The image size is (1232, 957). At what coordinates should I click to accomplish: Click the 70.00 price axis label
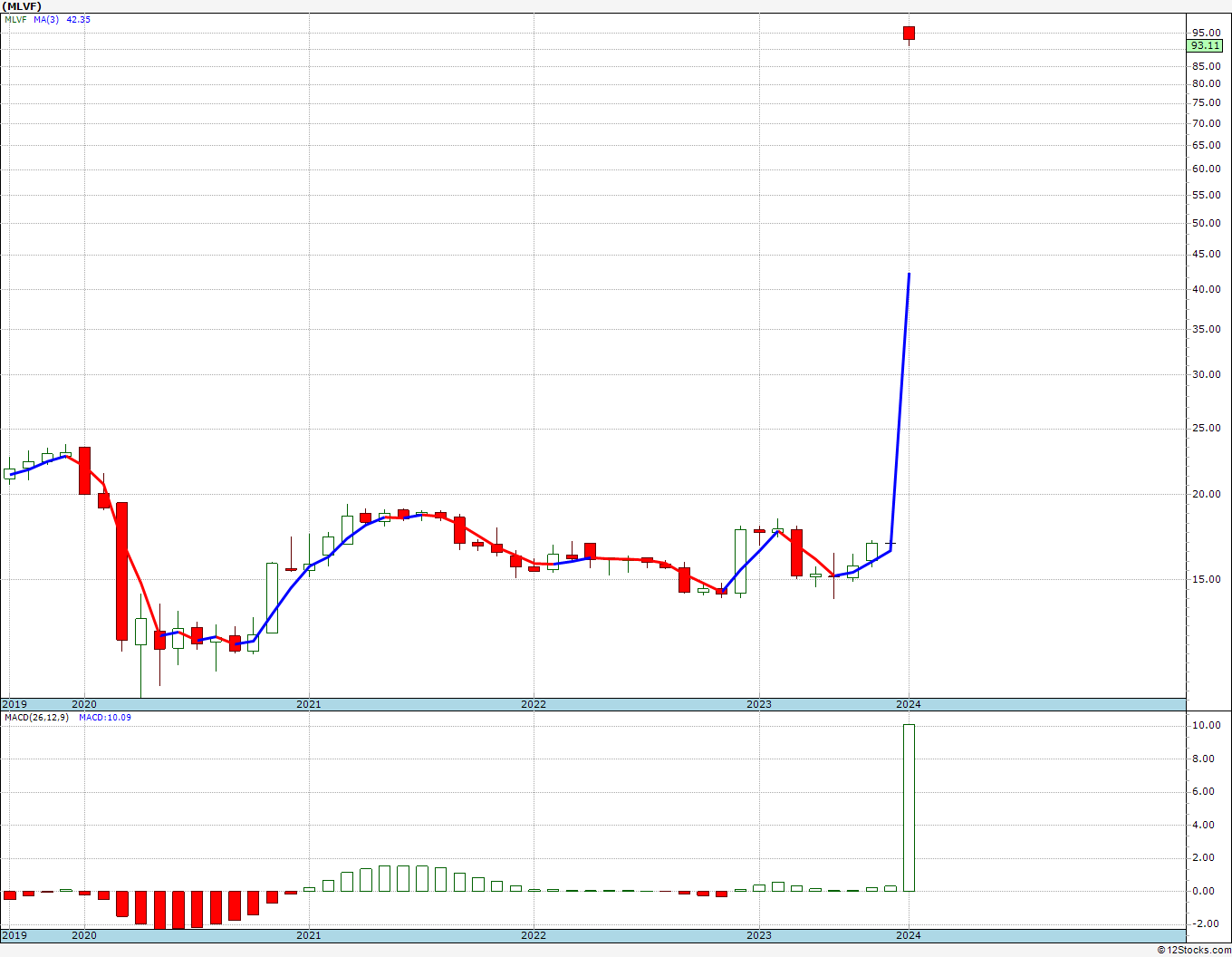pos(1206,123)
